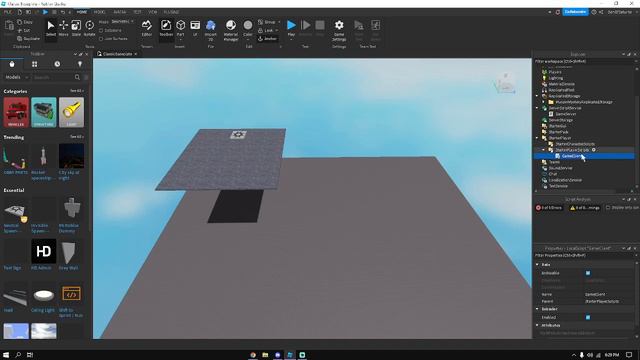Collapse the StarterPlayerScripts node
This screenshot has height=360, width=640.
[544, 150]
